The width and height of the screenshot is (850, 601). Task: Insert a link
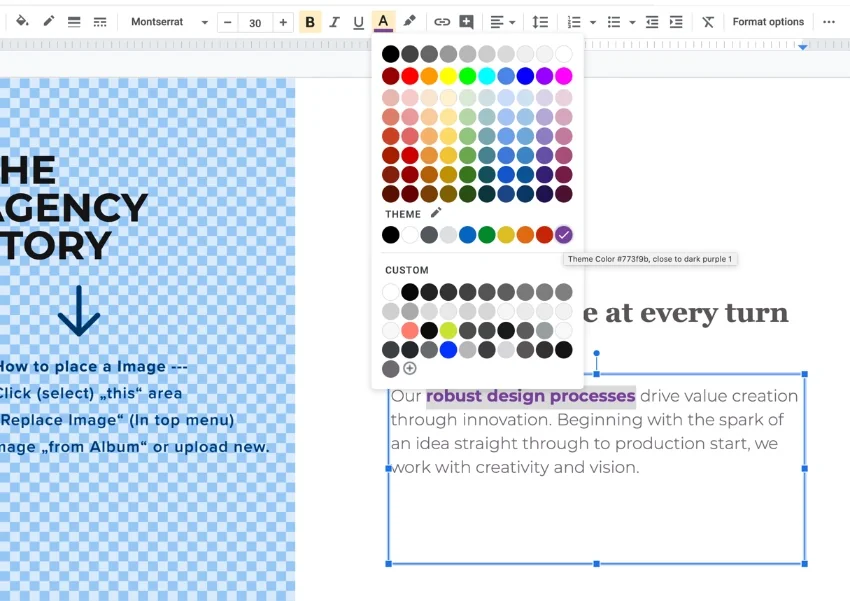tap(442, 21)
